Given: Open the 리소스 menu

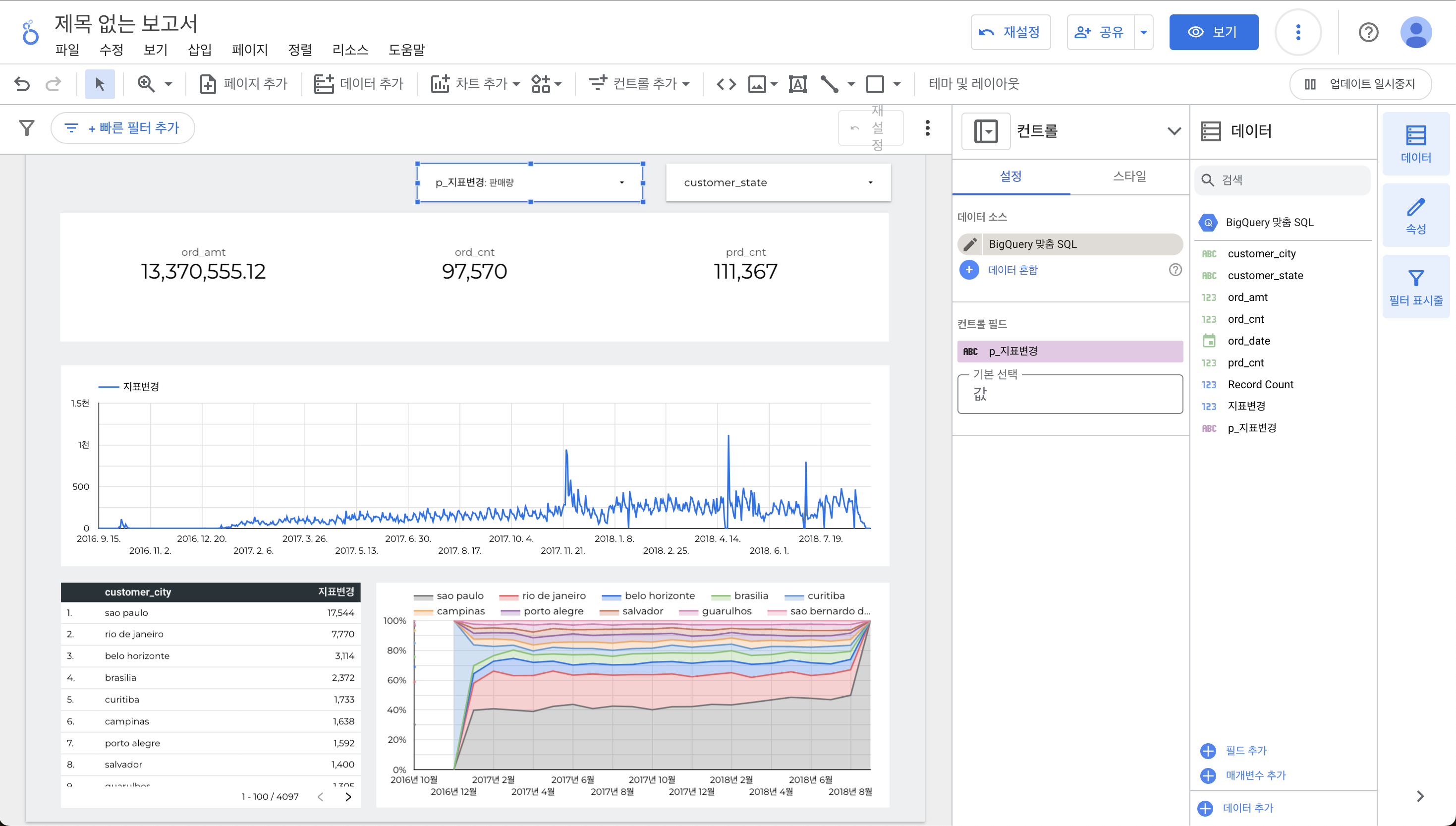Looking at the screenshot, I should (350, 50).
